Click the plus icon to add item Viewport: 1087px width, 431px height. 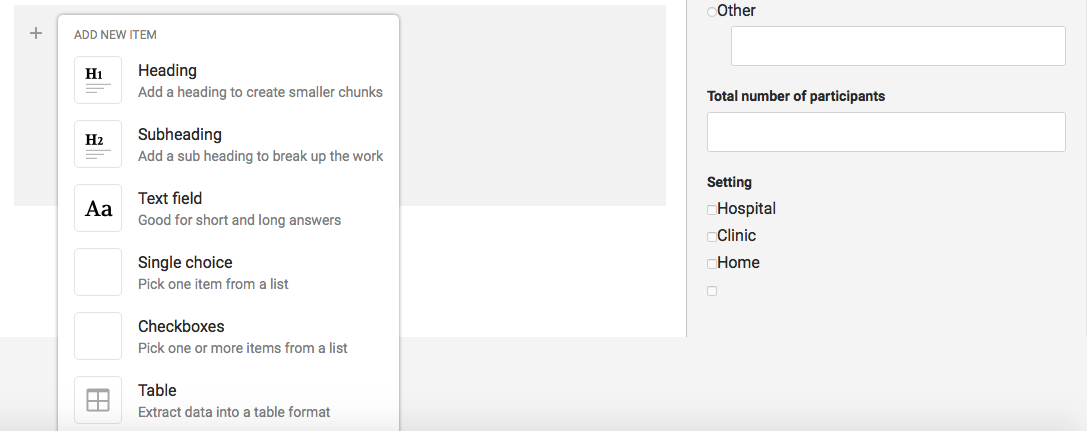36,33
